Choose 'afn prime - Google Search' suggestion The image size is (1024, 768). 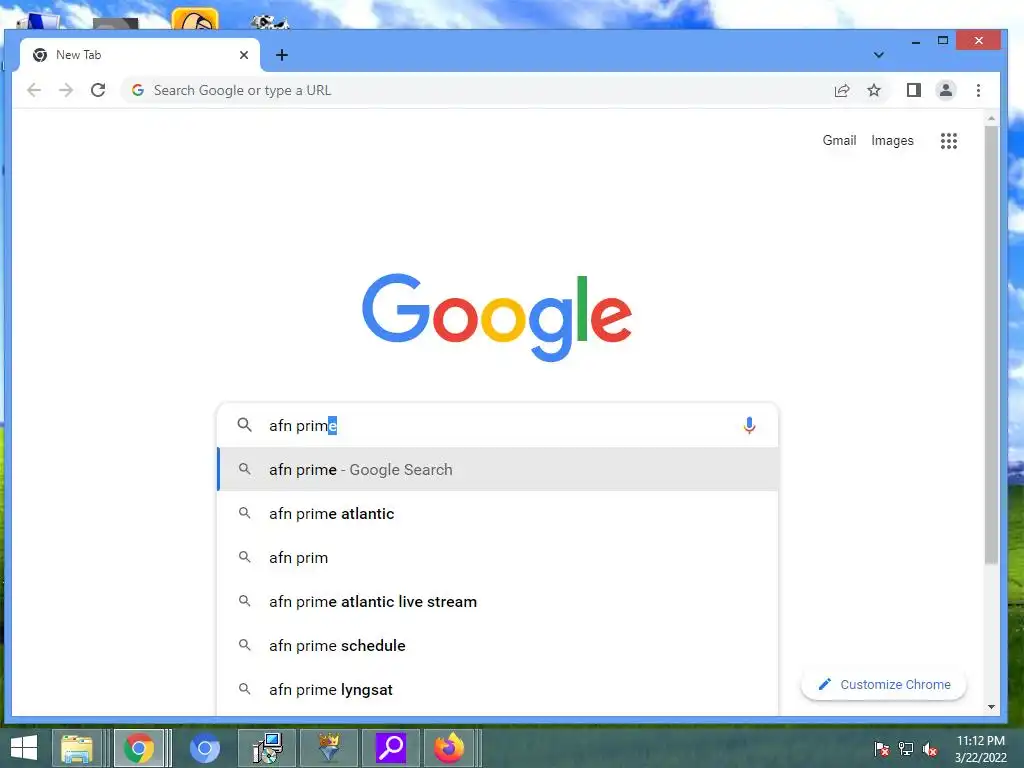click(x=498, y=470)
